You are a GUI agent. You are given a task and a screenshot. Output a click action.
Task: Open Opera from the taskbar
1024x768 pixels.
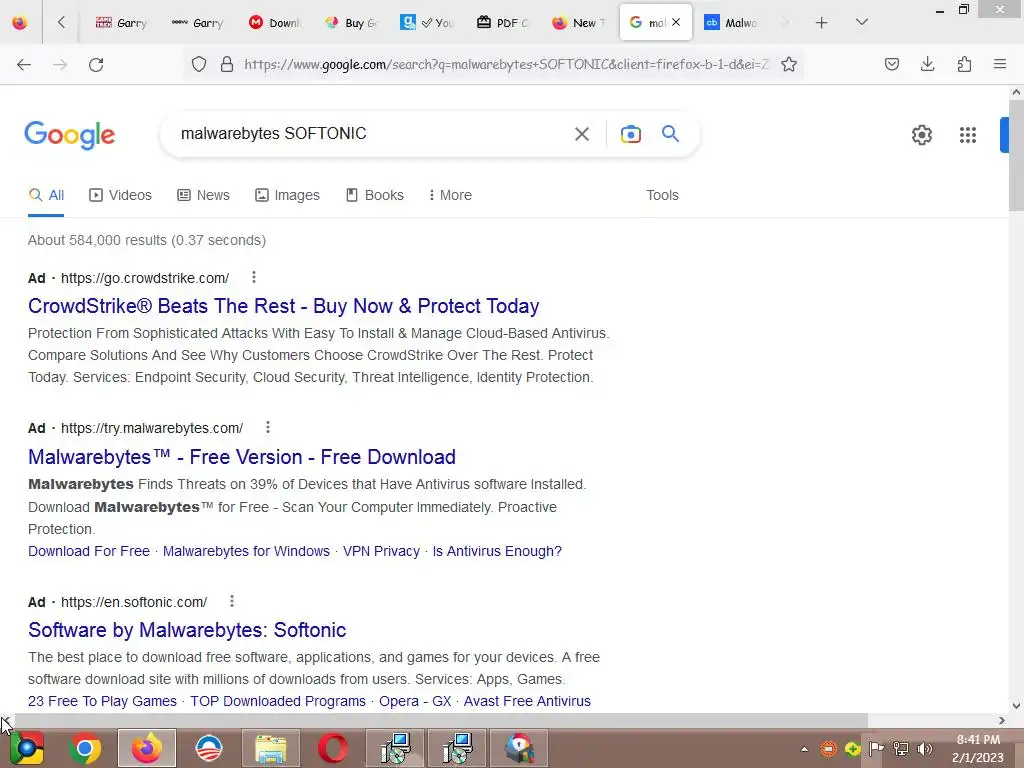pos(333,748)
